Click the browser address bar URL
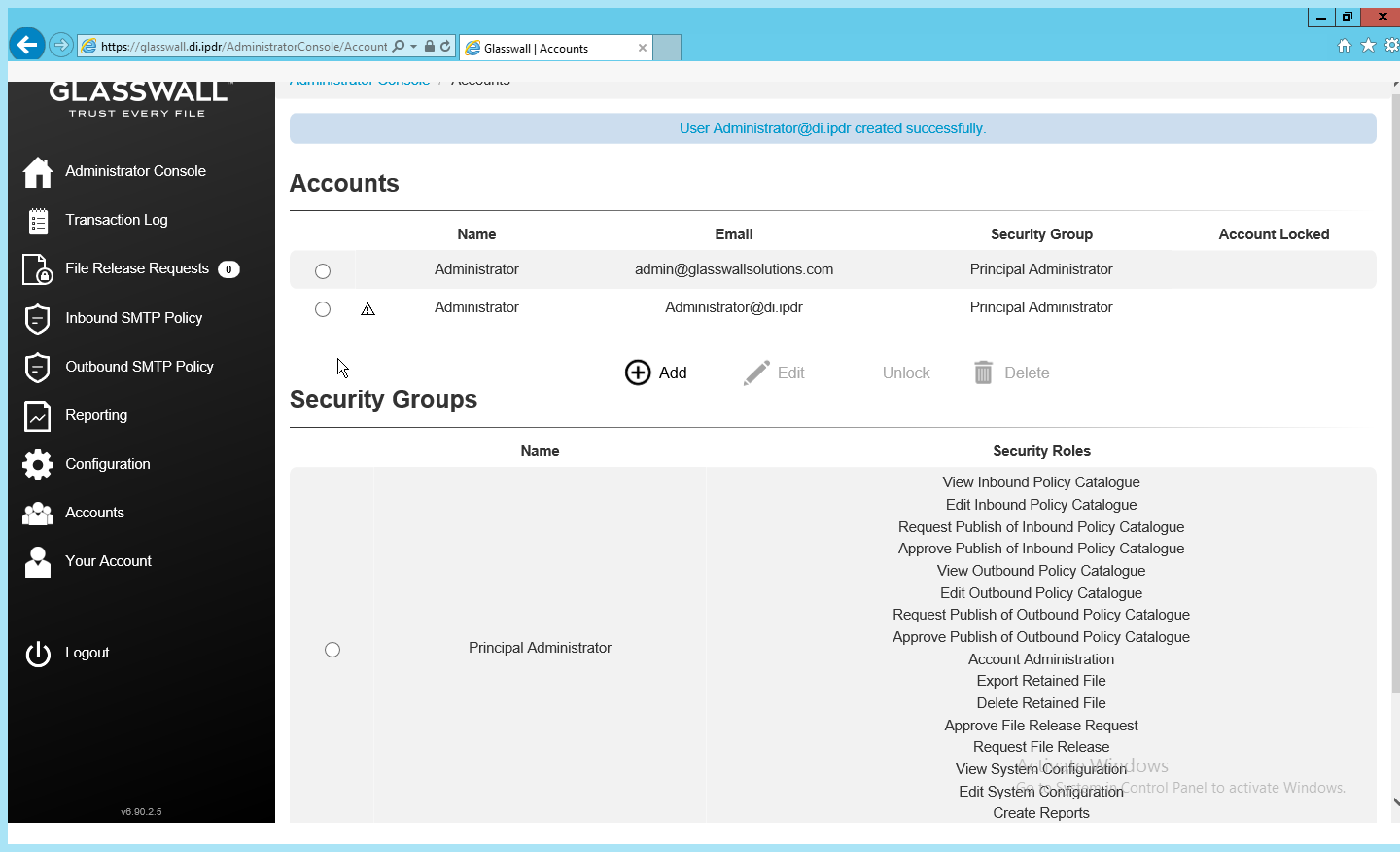This screenshot has width=1400, height=852. click(x=243, y=47)
